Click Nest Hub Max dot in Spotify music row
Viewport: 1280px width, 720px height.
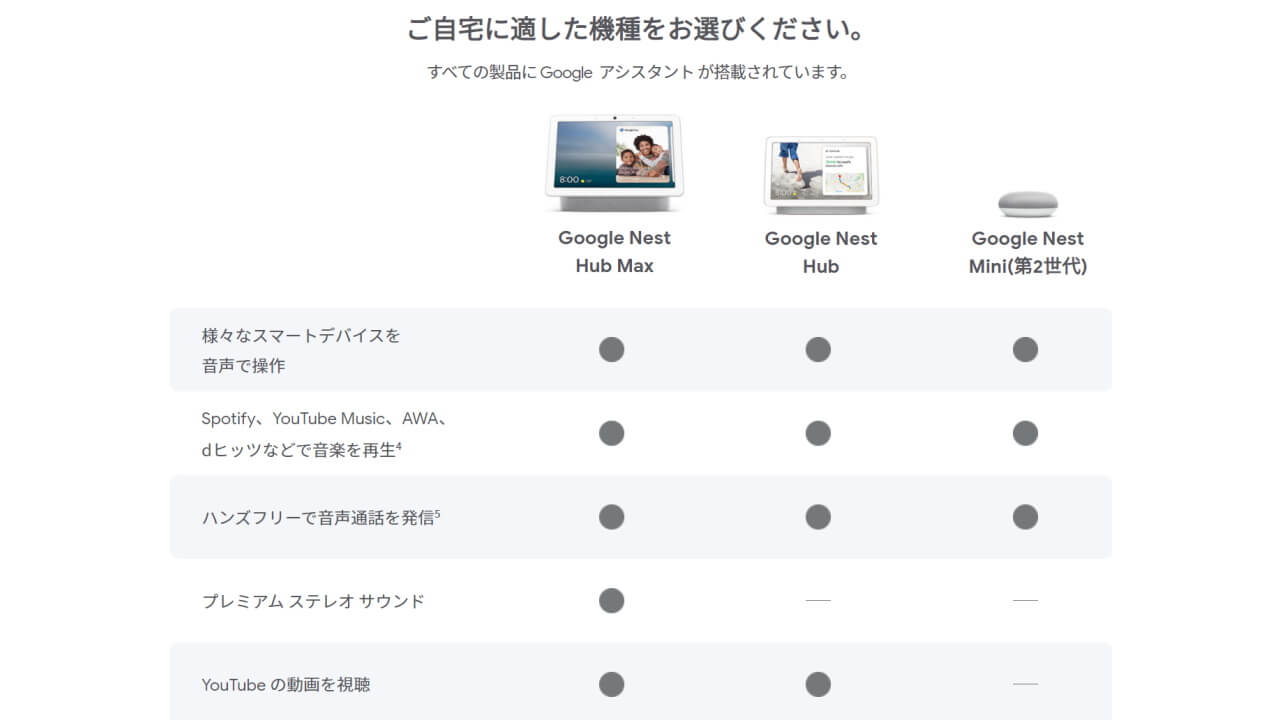pyautogui.click(x=611, y=433)
